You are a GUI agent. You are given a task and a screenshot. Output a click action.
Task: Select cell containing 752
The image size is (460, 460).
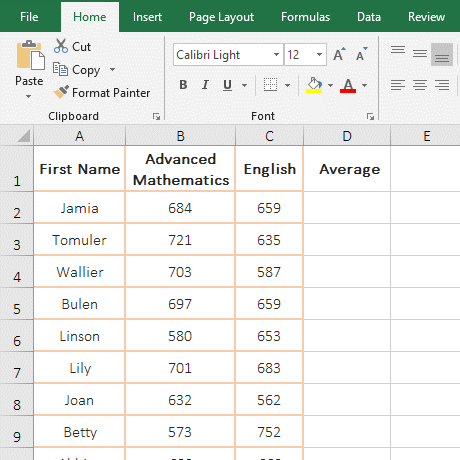click(x=269, y=432)
